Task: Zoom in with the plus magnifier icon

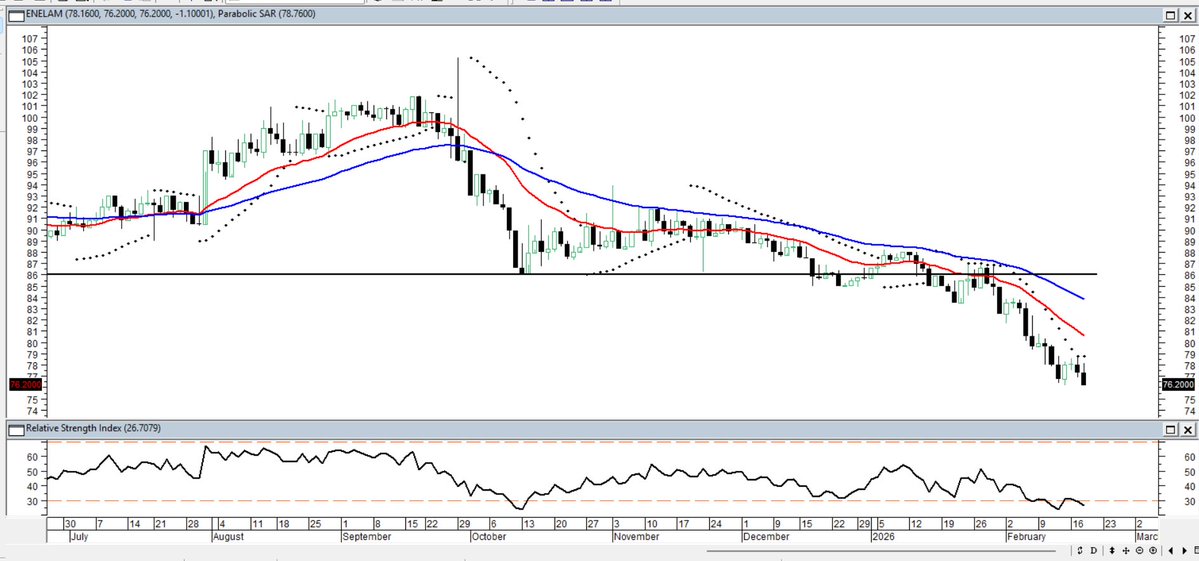Action: [x=1153, y=550]
